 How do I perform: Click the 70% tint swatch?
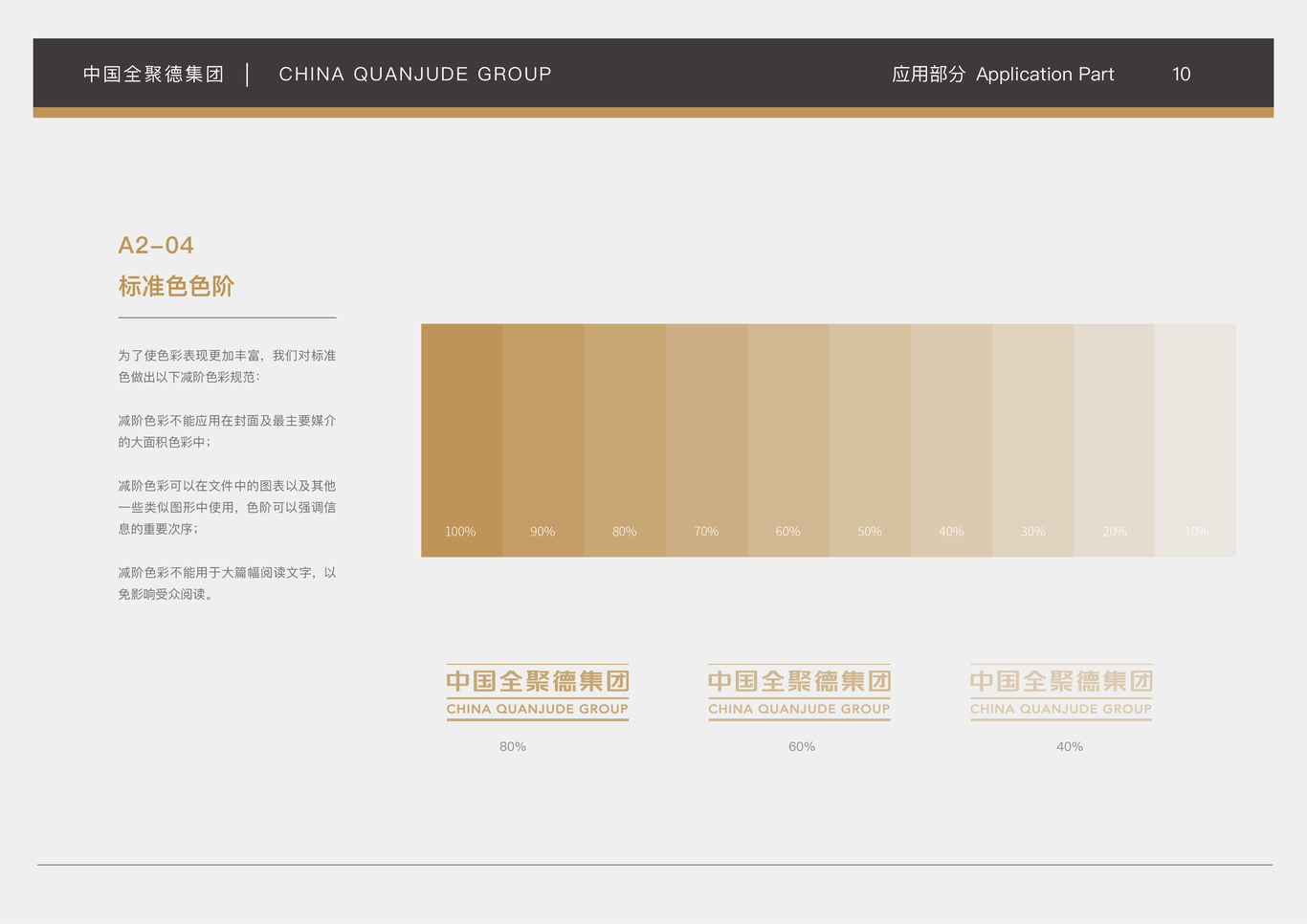click(706, 440)
